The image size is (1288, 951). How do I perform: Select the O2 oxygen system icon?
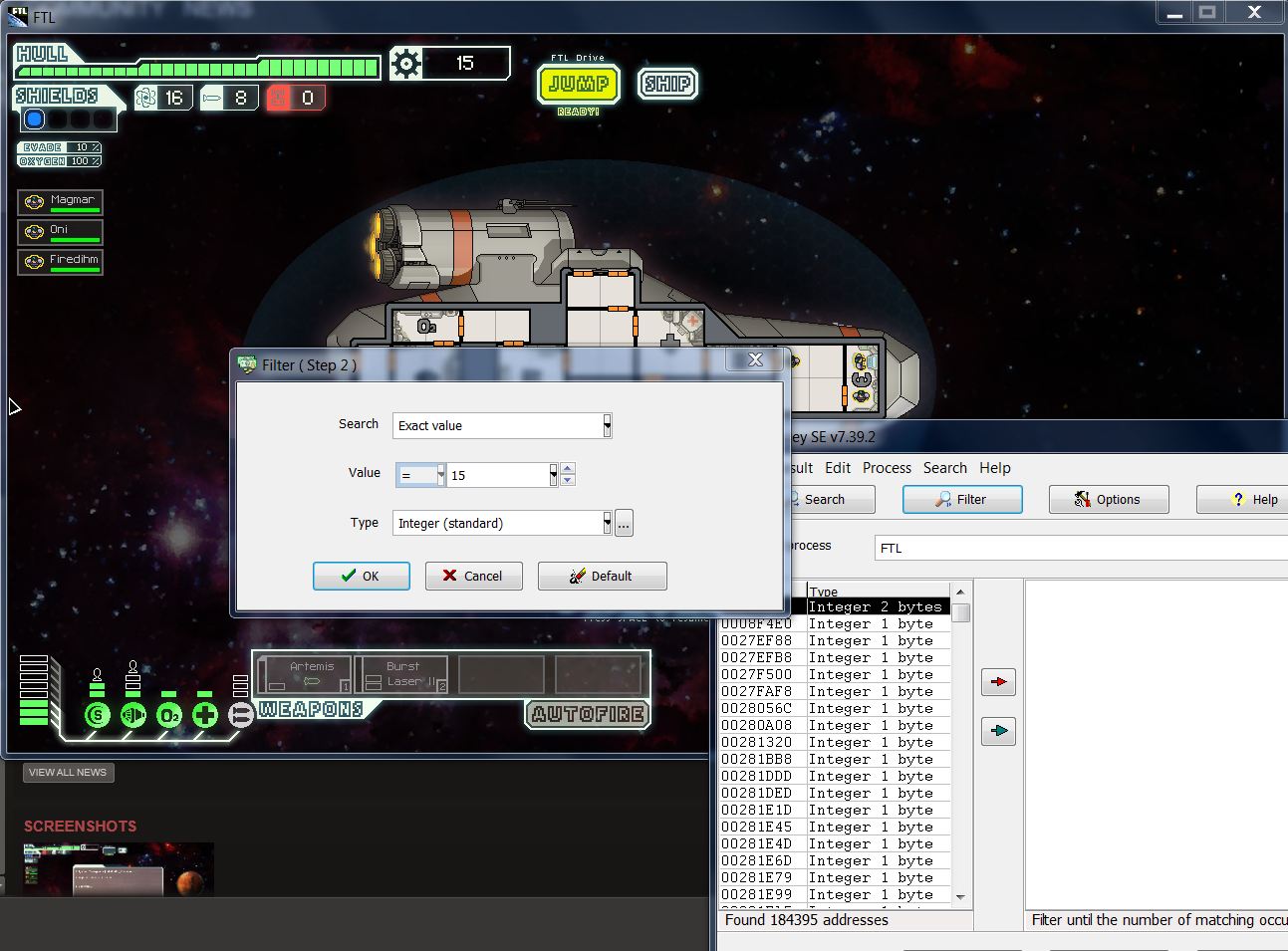(x=169, y=714)
